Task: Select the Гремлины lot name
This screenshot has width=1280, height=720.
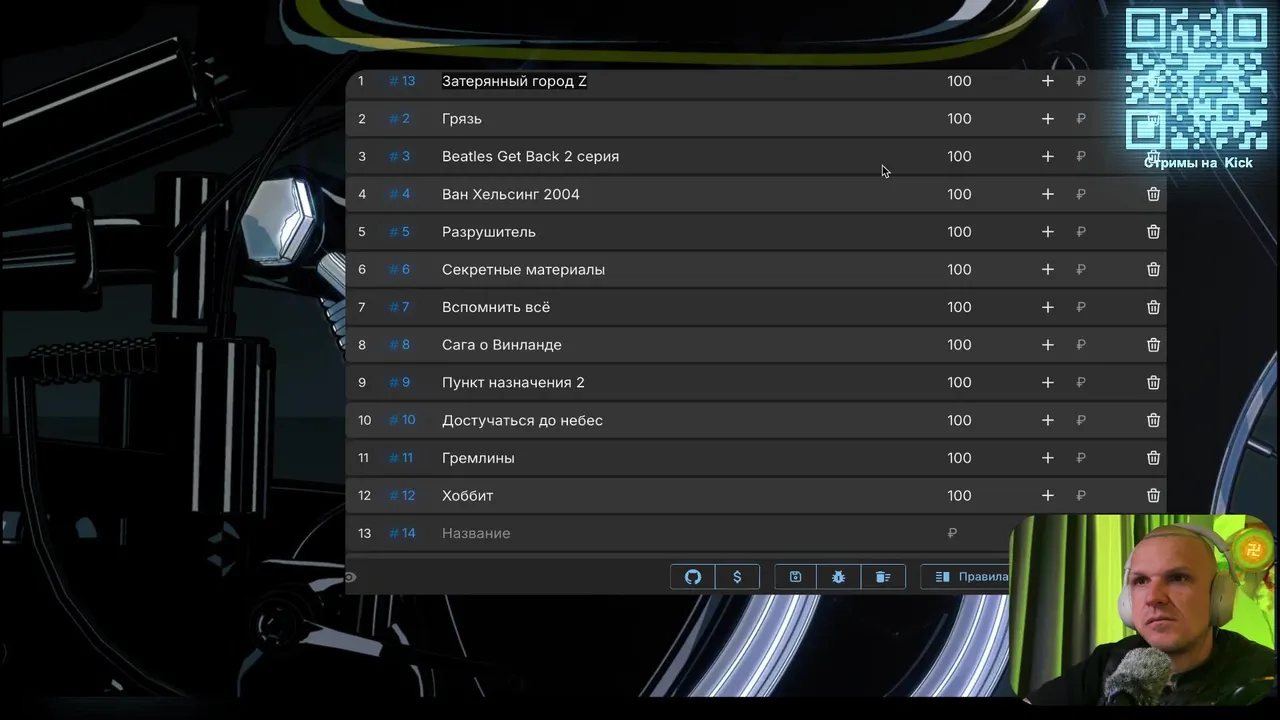Action: (x=478, y=458)
